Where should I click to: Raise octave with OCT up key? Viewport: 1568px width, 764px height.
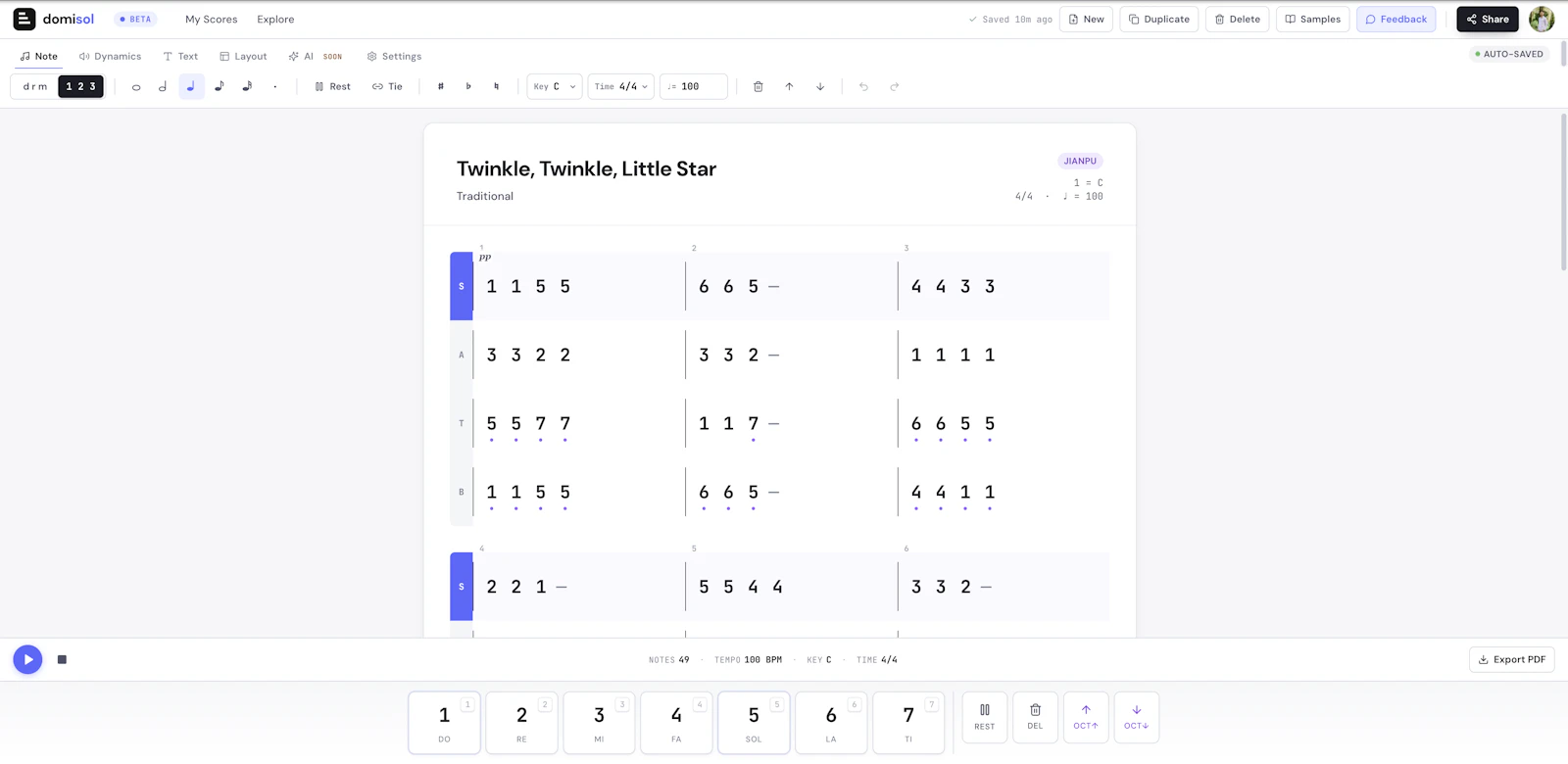[x=1086, y=717]
